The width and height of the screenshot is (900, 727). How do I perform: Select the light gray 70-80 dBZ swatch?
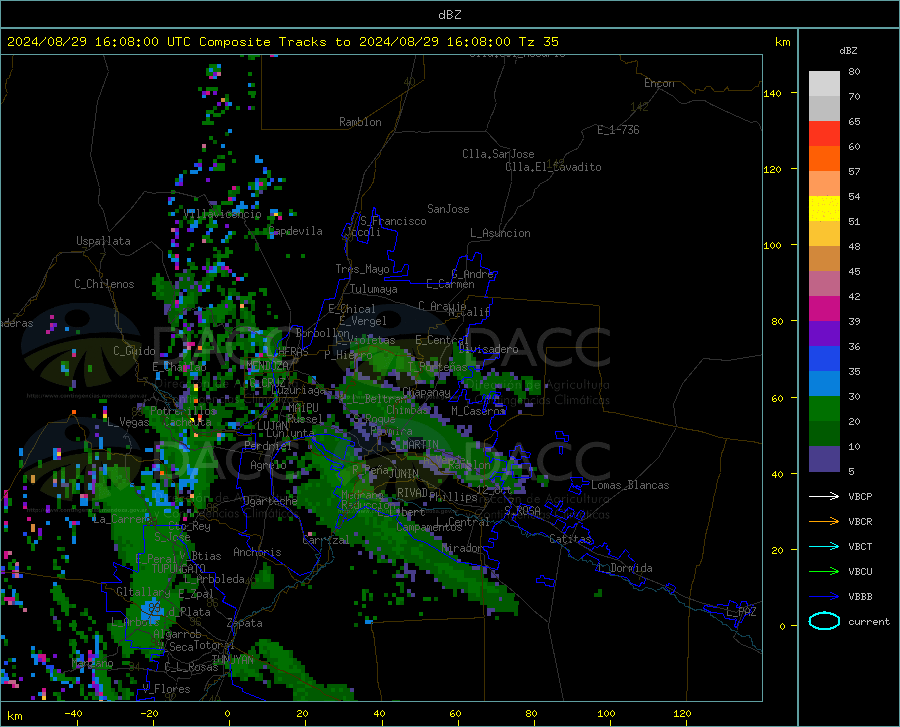point(824,84)
